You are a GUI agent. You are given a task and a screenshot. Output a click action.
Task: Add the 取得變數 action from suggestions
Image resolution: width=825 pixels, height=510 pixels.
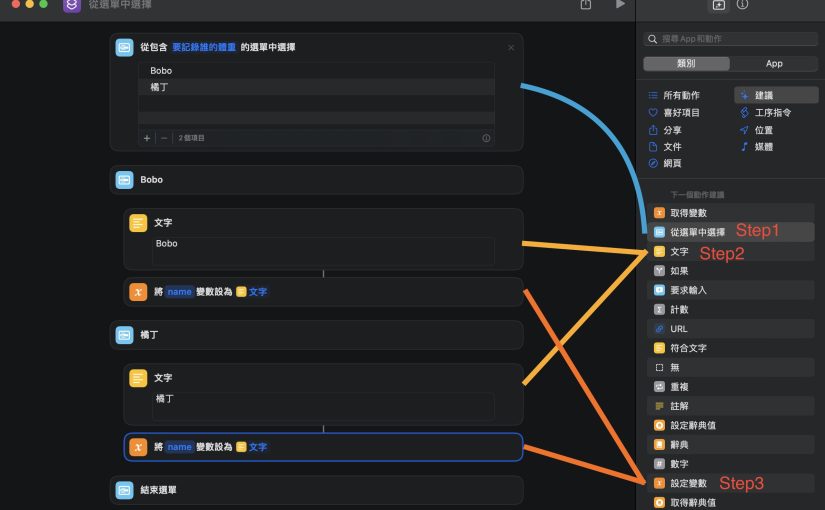tap(688, 213)
